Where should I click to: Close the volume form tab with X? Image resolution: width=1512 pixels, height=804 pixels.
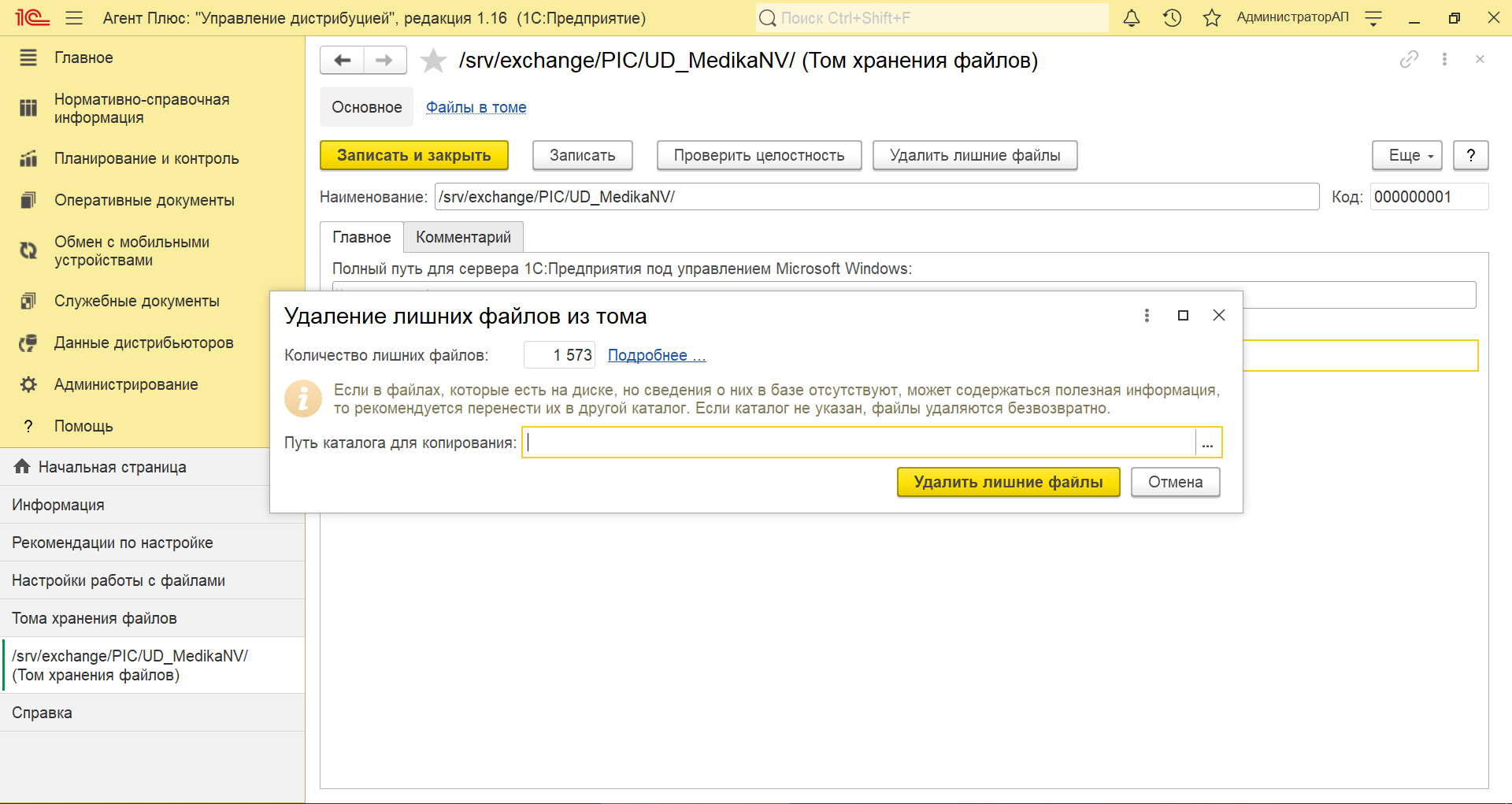click(1480, 59)
